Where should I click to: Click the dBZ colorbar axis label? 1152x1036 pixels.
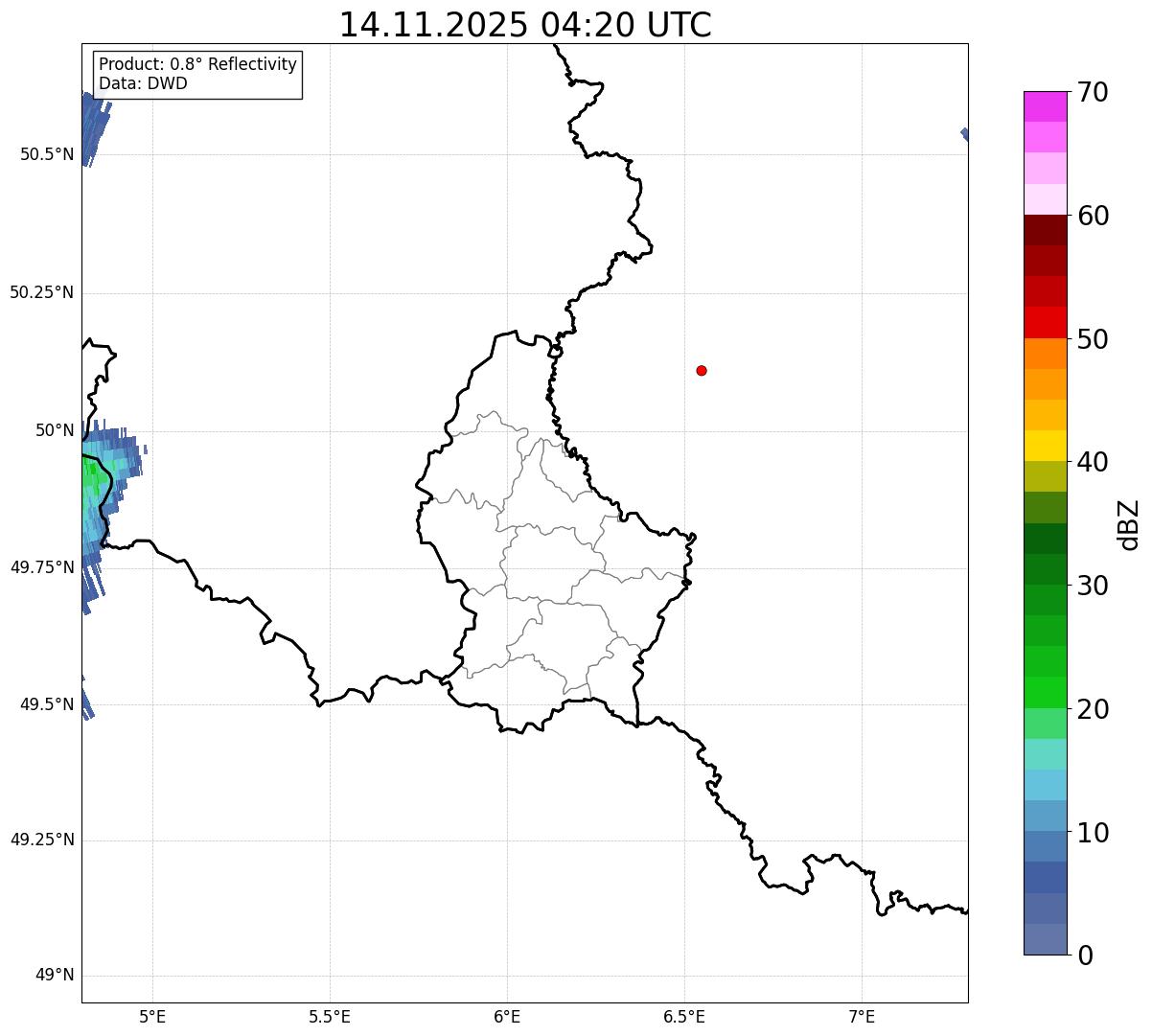1130,524
